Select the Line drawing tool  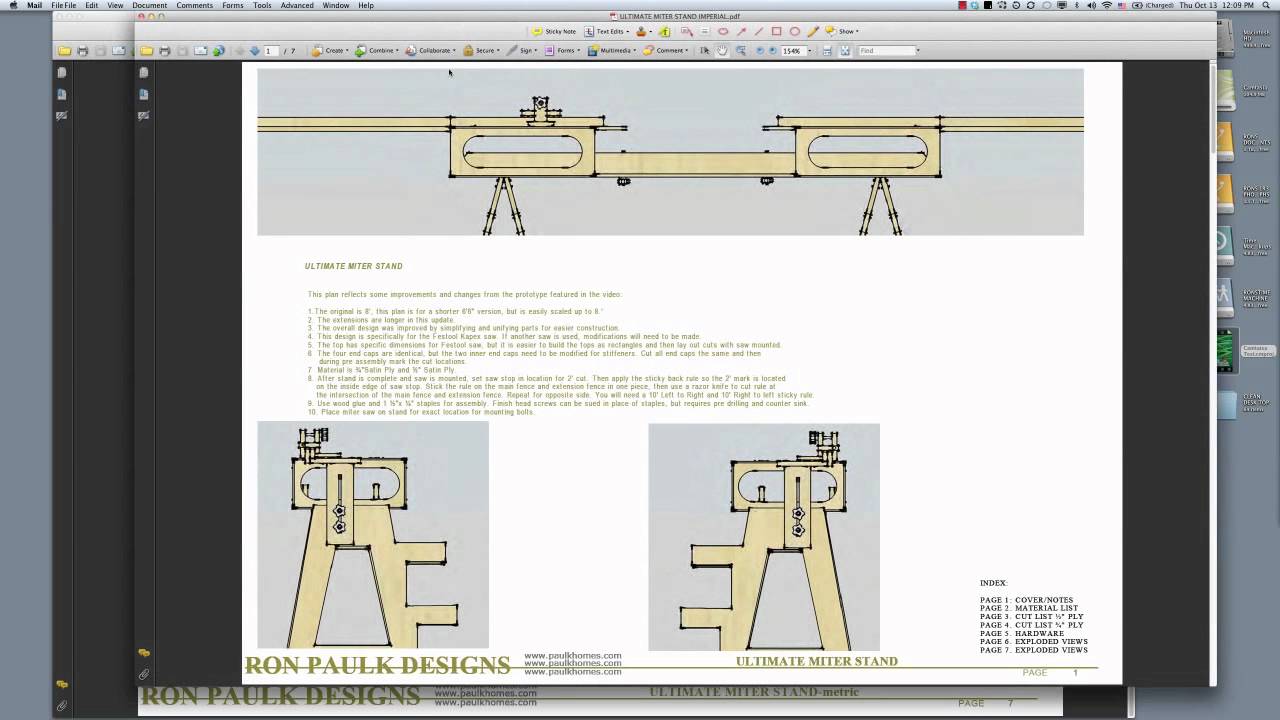759,31
